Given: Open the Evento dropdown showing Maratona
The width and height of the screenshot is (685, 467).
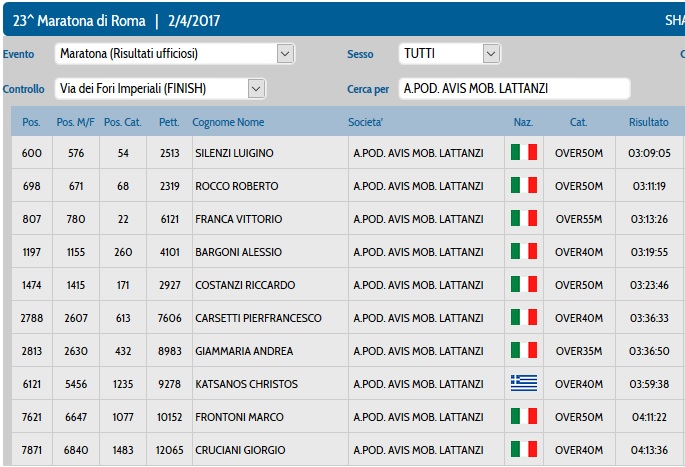Looking at the screenshot, I should (x=175, y=54).
